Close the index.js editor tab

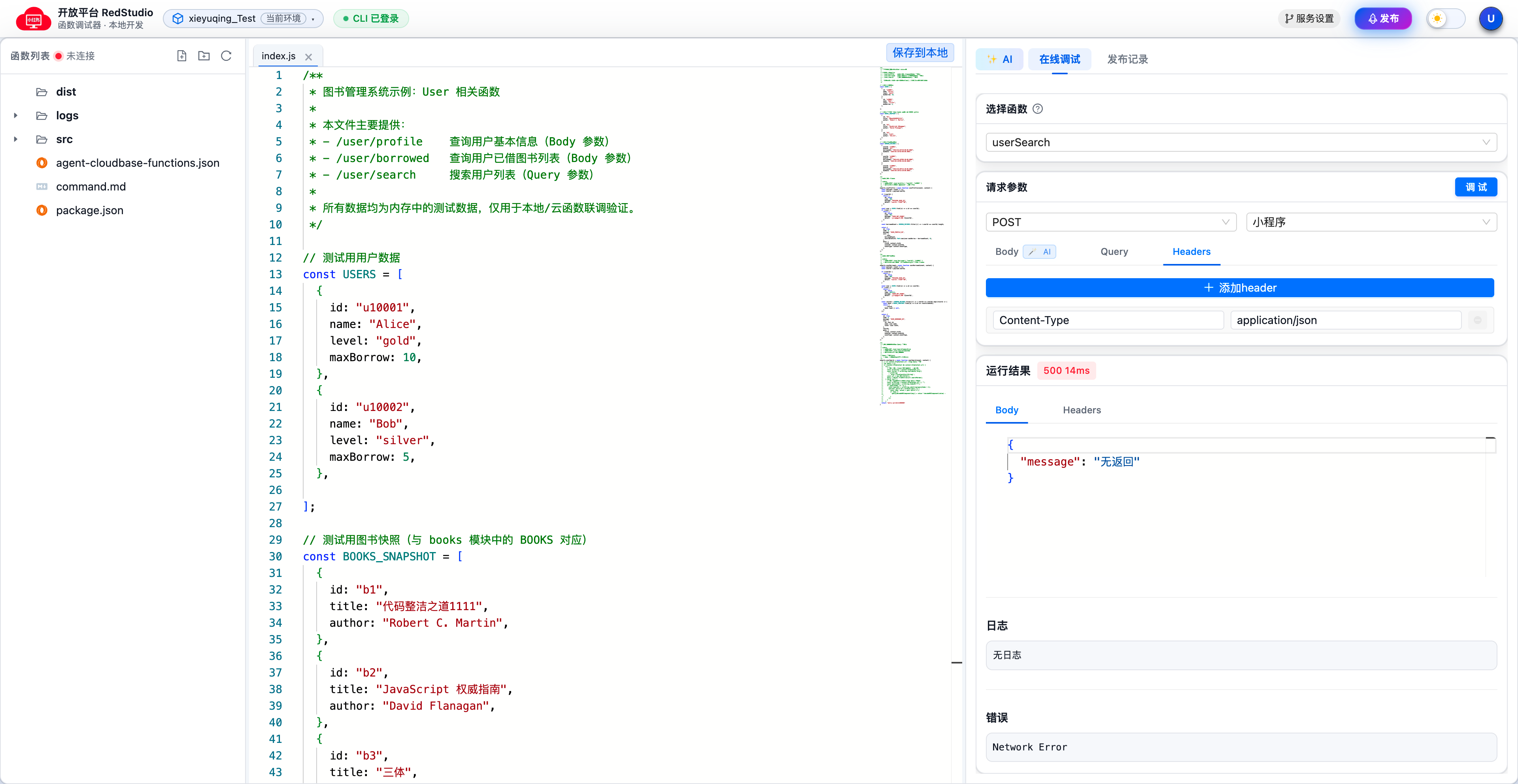308,57
